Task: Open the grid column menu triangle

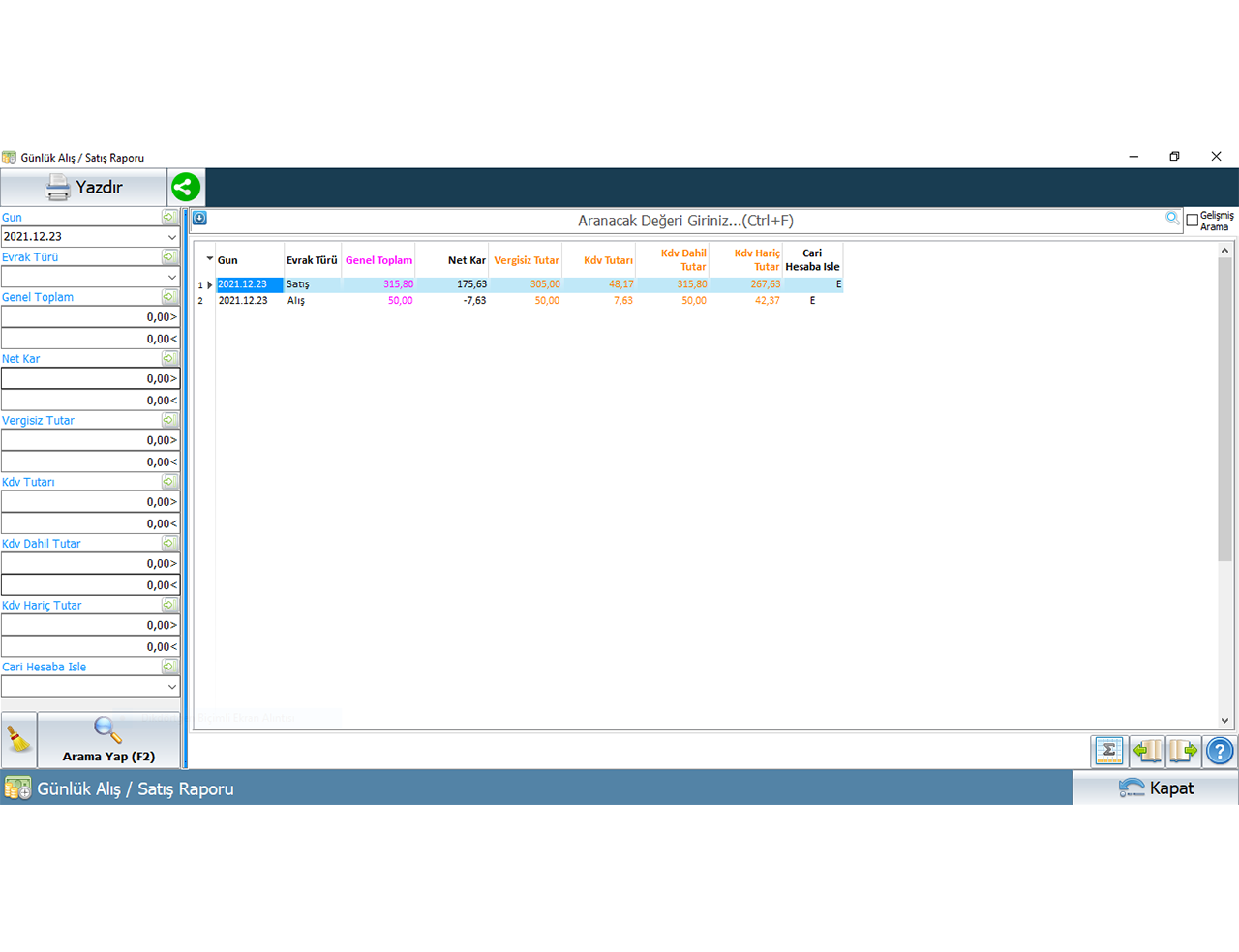Action: (209, 259)
